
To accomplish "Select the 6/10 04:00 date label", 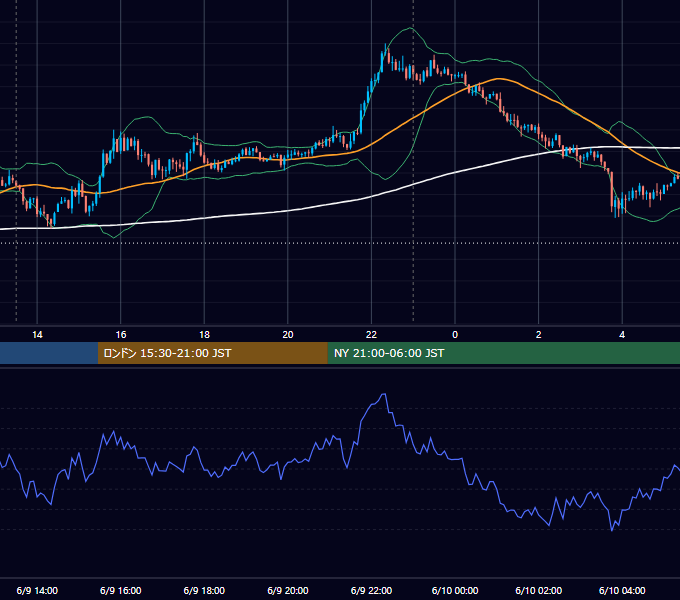I will (622, 590).
